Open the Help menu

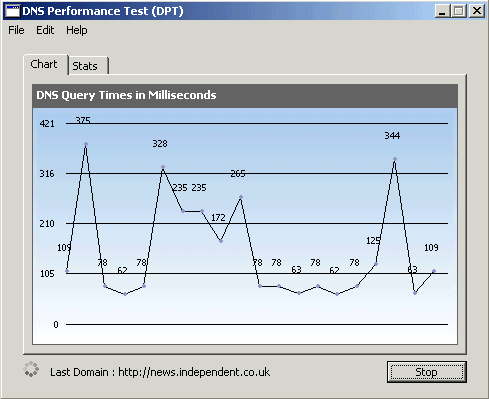[77, 30]
